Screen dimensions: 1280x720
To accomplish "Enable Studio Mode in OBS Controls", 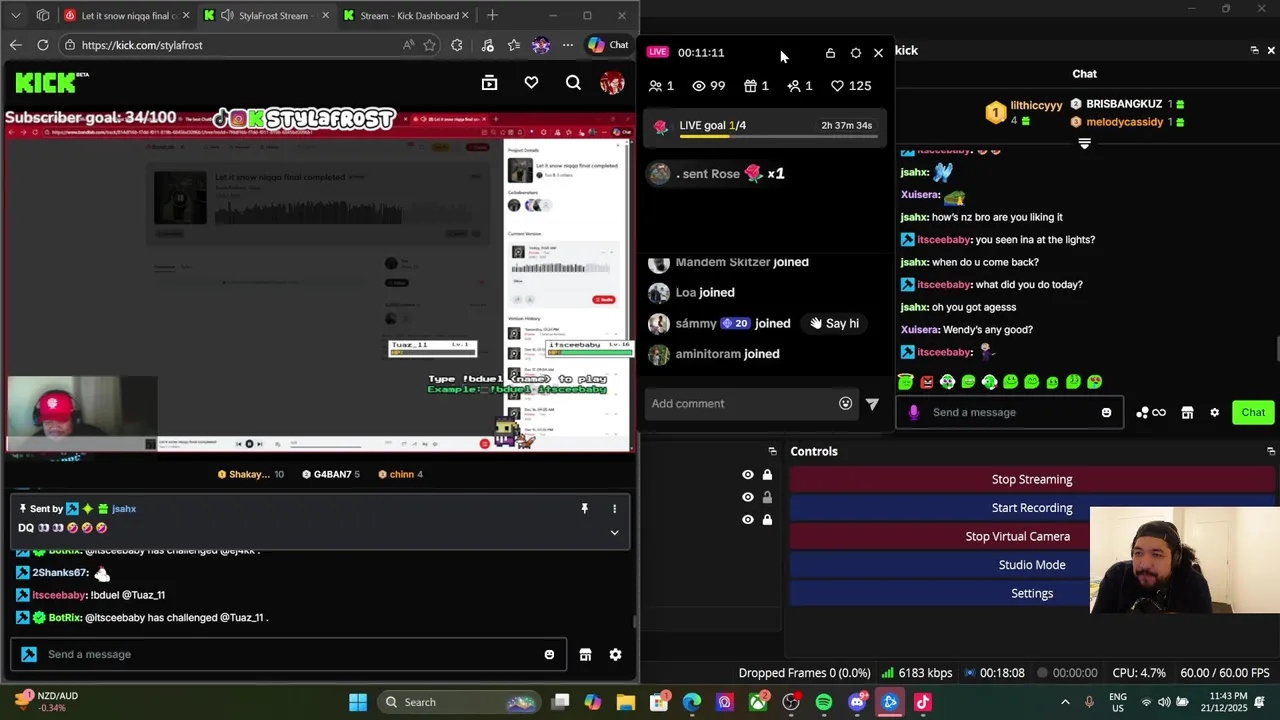I will coord(1031,565).
